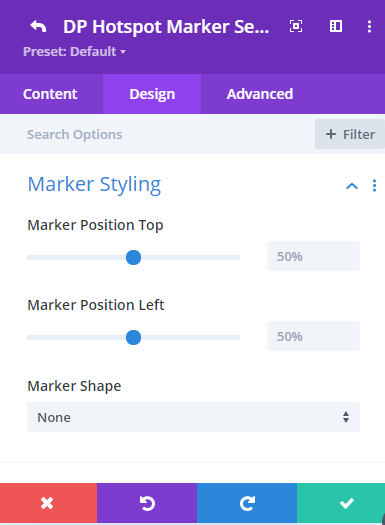Click the back arrow in header
385x525 pixels.
pos(38,26)
